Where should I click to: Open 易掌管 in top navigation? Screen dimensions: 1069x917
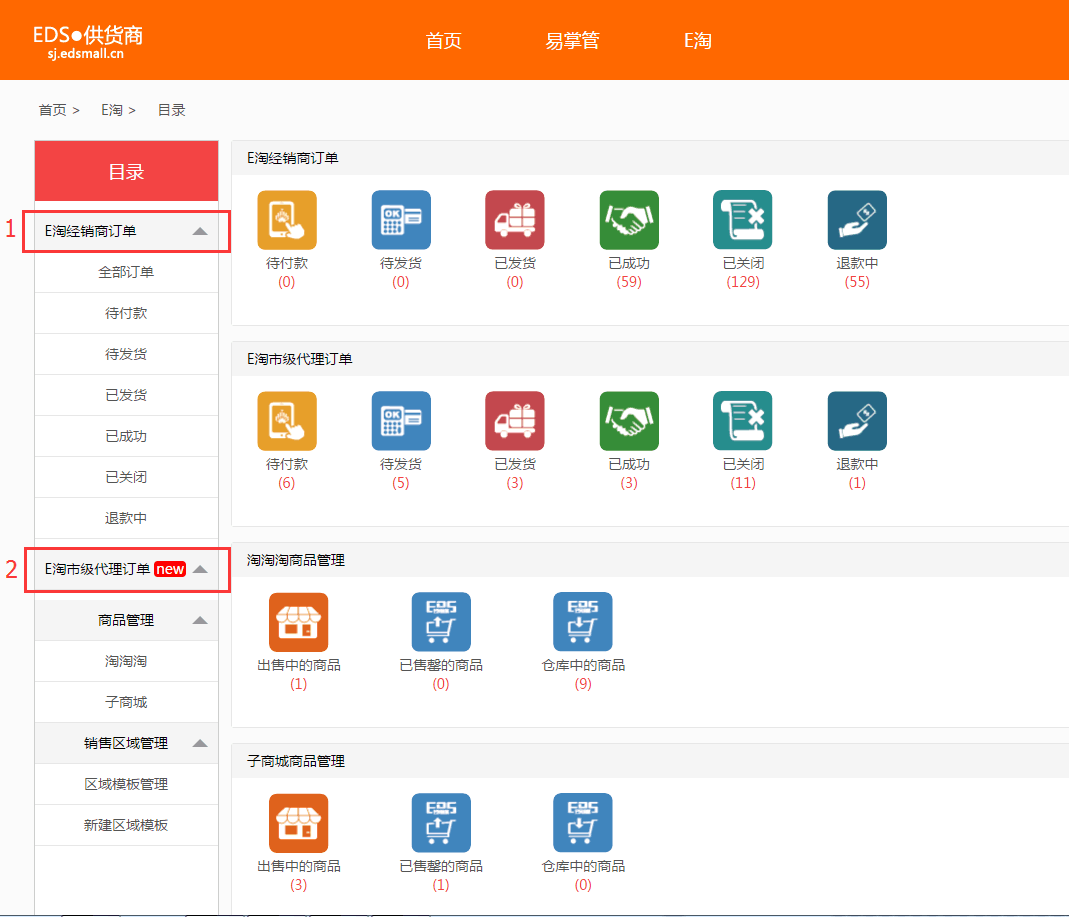coord(573,41)
